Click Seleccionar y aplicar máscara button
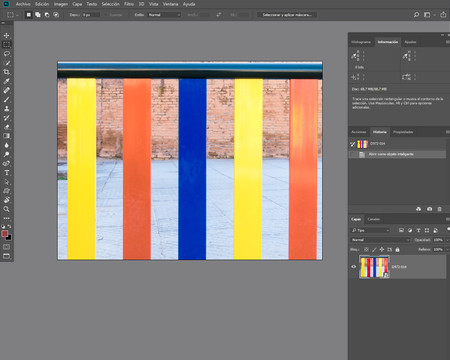This screenshot has width=450, height=360. tap(287, 15)
